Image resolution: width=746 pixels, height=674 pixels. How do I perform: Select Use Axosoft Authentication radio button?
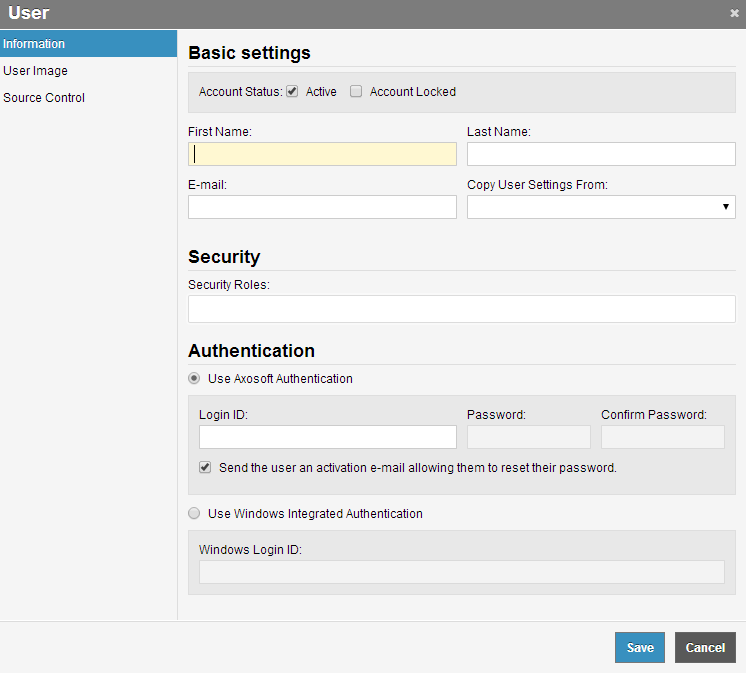click(194, 378)
